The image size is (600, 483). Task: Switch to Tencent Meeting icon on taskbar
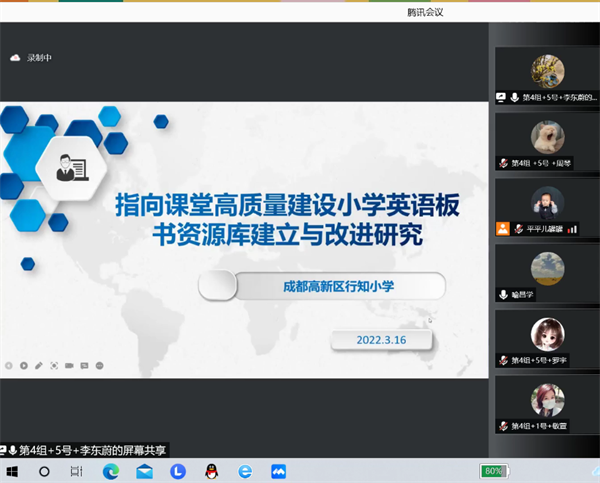click(279, 471)
